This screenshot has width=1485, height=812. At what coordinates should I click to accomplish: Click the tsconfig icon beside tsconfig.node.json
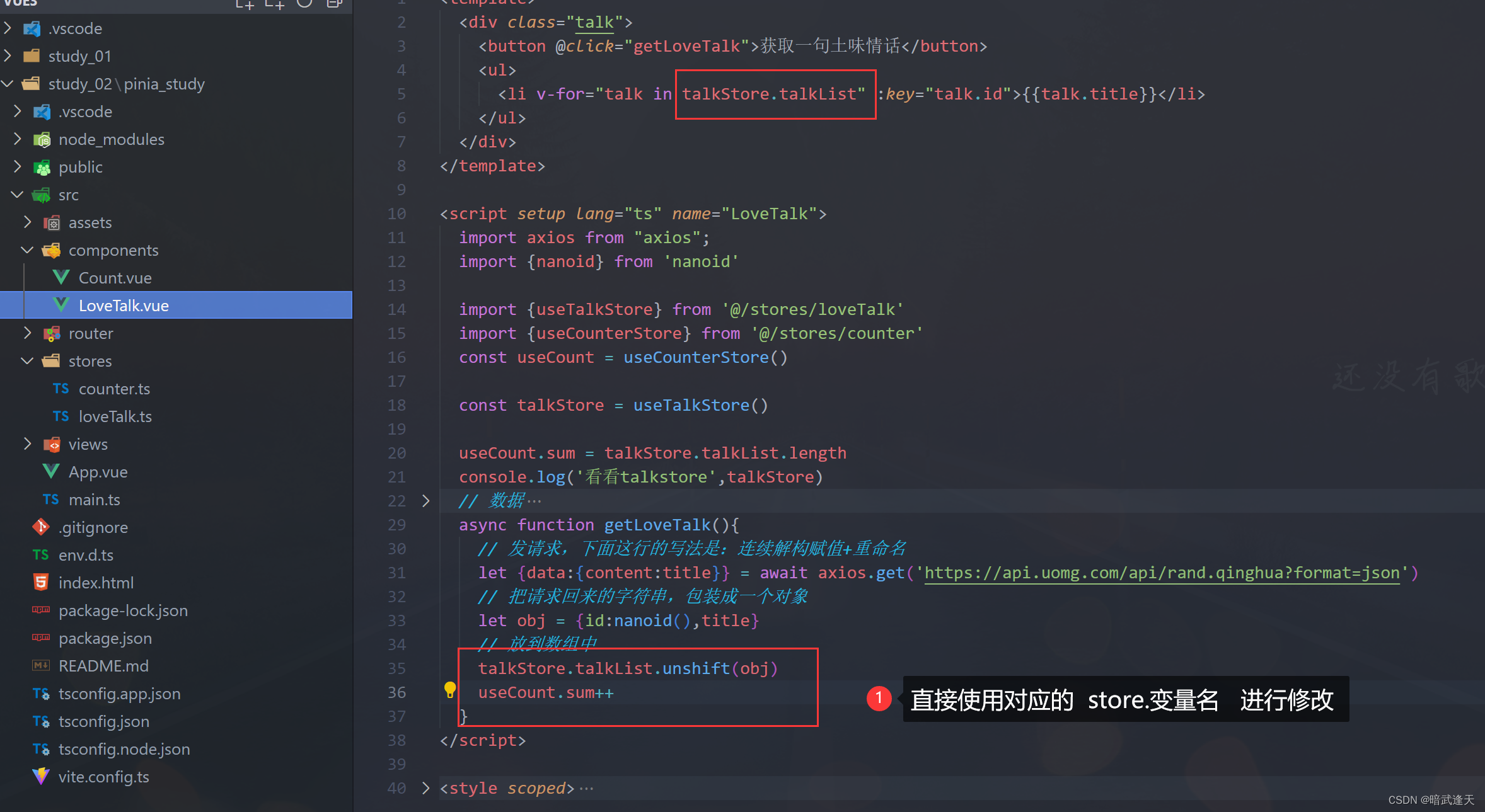(x=41, y=749)
